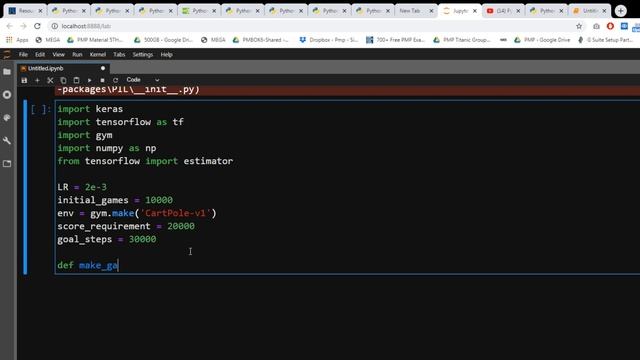Open the PMP Titanic Group bookmark

[x=463, y=40]
